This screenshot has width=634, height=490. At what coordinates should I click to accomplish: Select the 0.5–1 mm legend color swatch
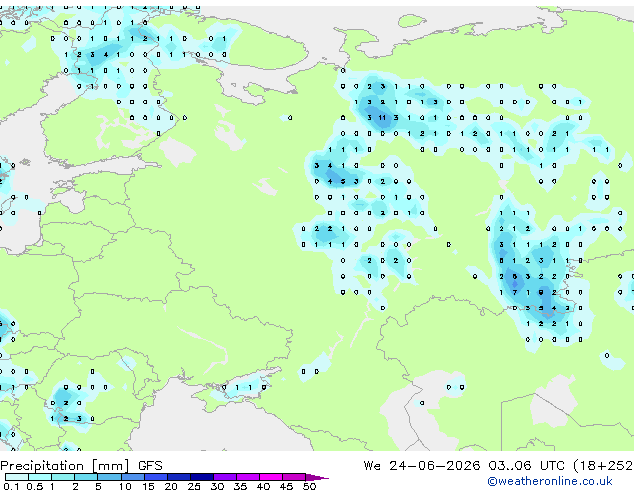tap(40, 477)
